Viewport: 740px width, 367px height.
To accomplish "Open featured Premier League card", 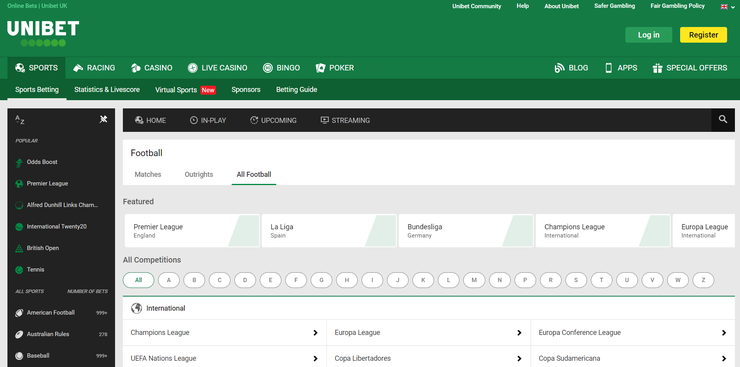I will [x=192, y=231].
